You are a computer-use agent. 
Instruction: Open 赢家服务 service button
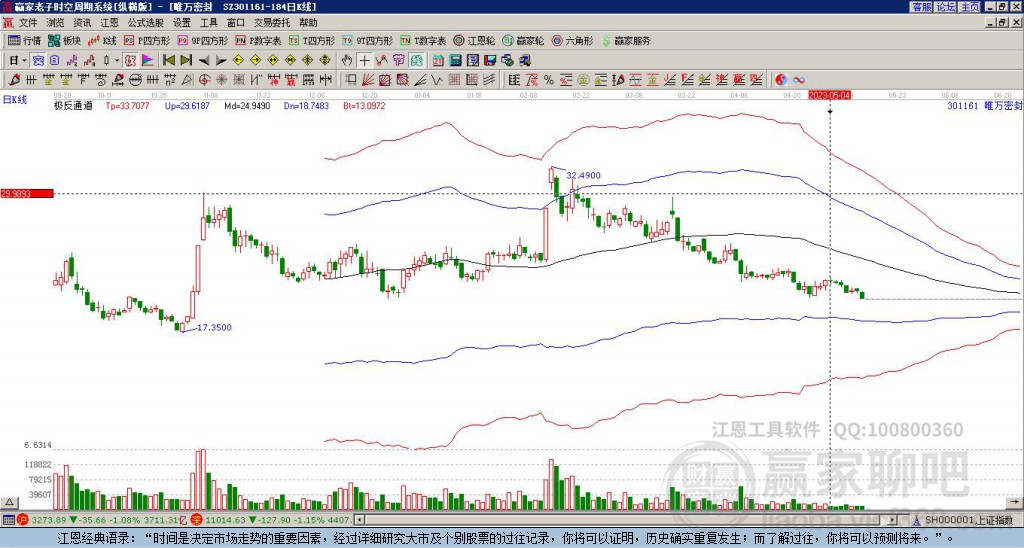[x=626, y=40]
